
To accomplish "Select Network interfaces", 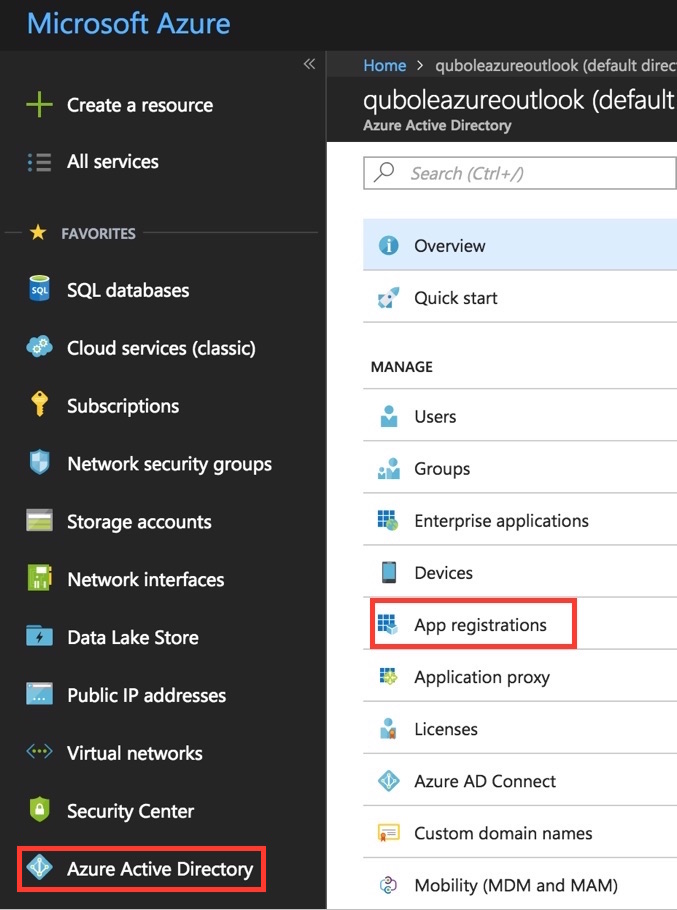I will tap(146, 579).
